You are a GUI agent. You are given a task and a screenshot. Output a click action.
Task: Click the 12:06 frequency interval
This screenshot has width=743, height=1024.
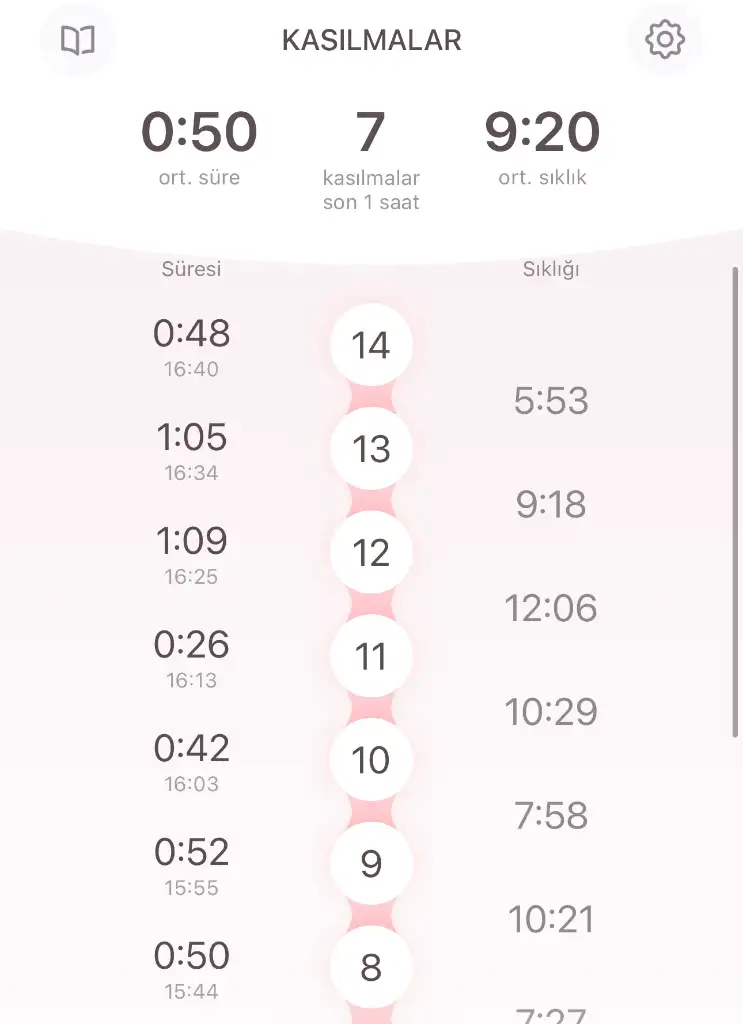tap(551, 608)
